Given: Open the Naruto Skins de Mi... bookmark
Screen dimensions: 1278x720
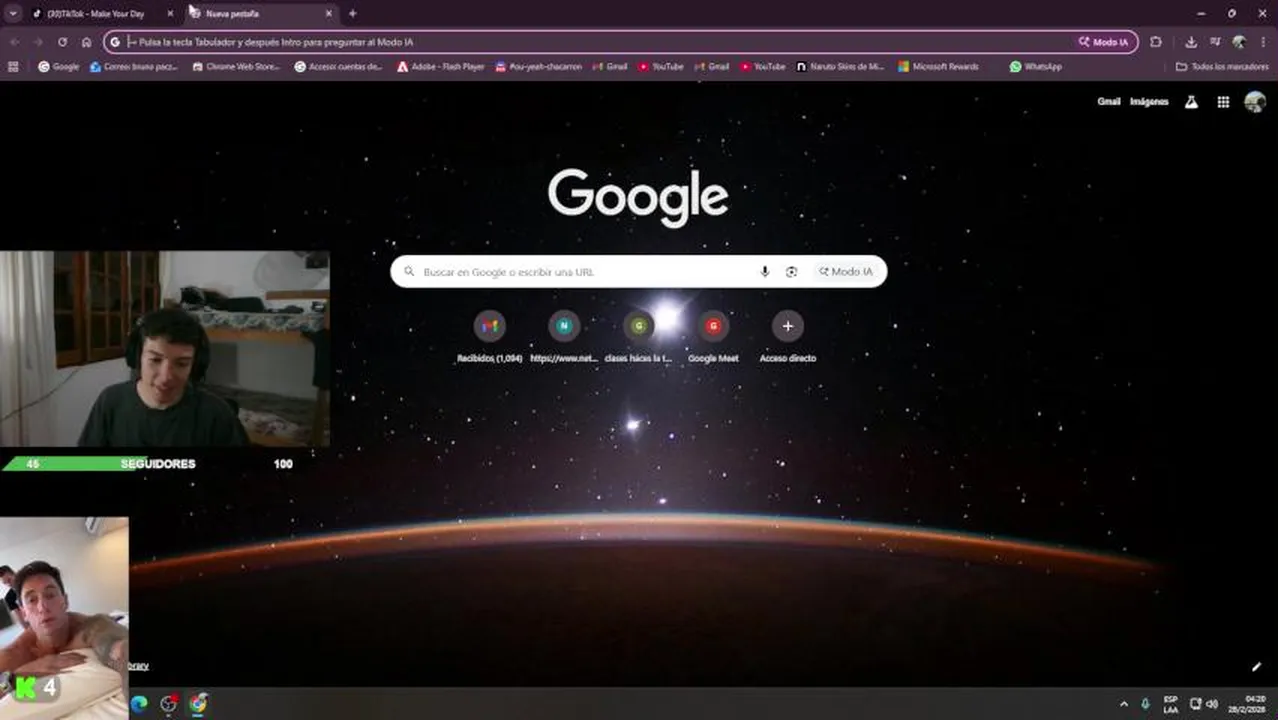Looking at the screenshot, I should pos(841,67).
